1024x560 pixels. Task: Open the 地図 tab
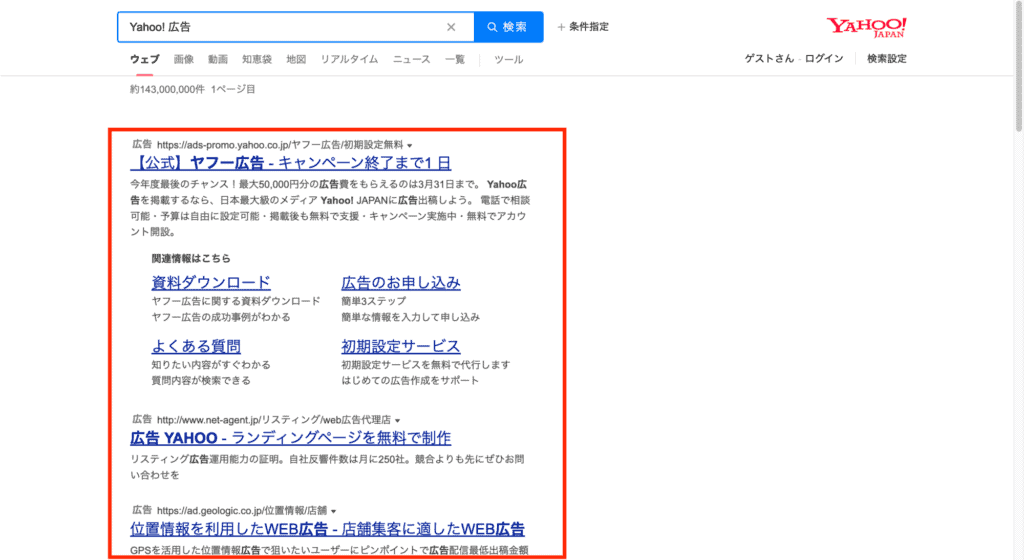(296, 59)
